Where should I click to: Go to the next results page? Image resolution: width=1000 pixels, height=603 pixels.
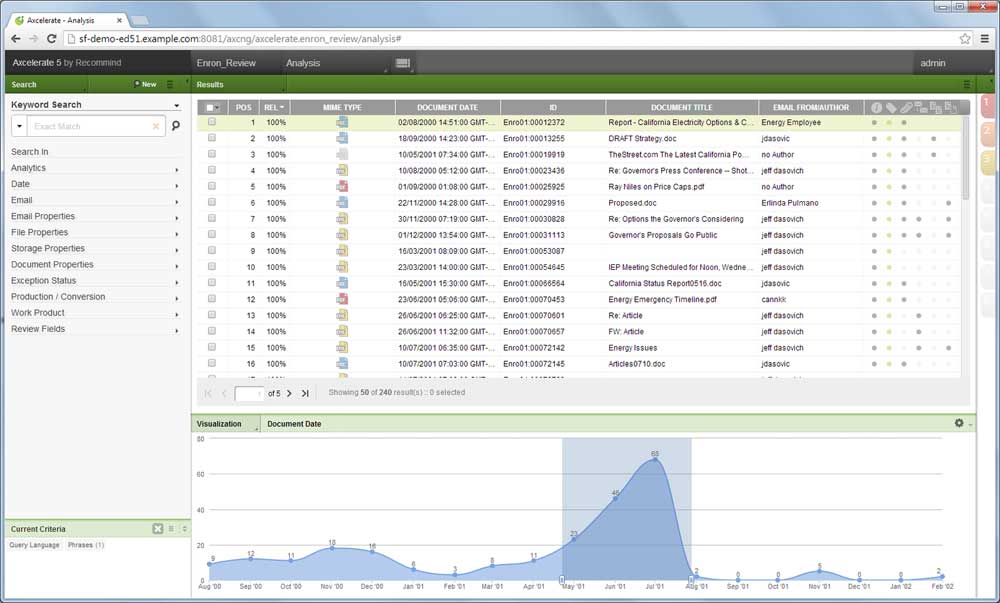[x=289, y=393]
